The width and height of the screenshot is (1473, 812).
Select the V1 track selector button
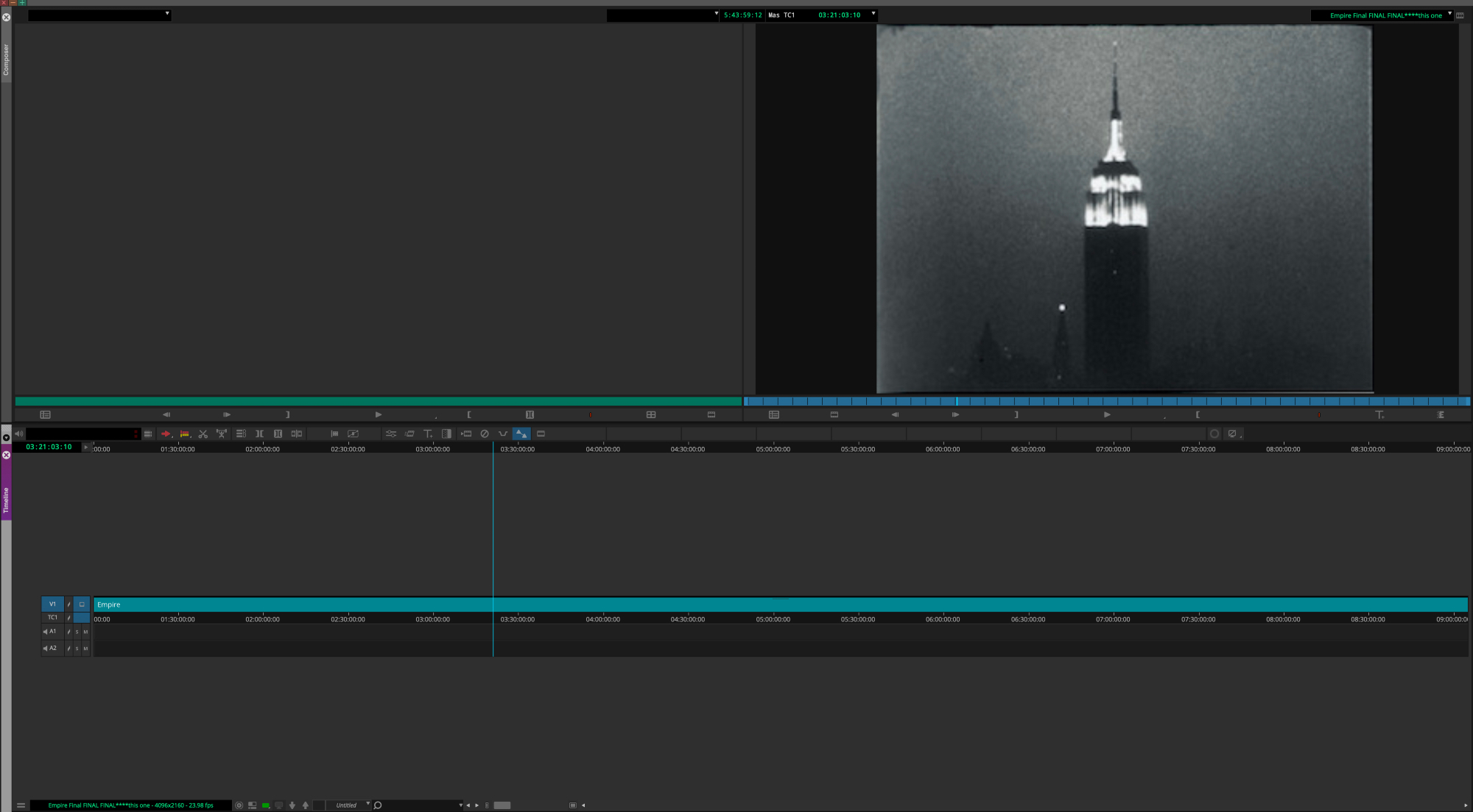[x=52, y=604]
